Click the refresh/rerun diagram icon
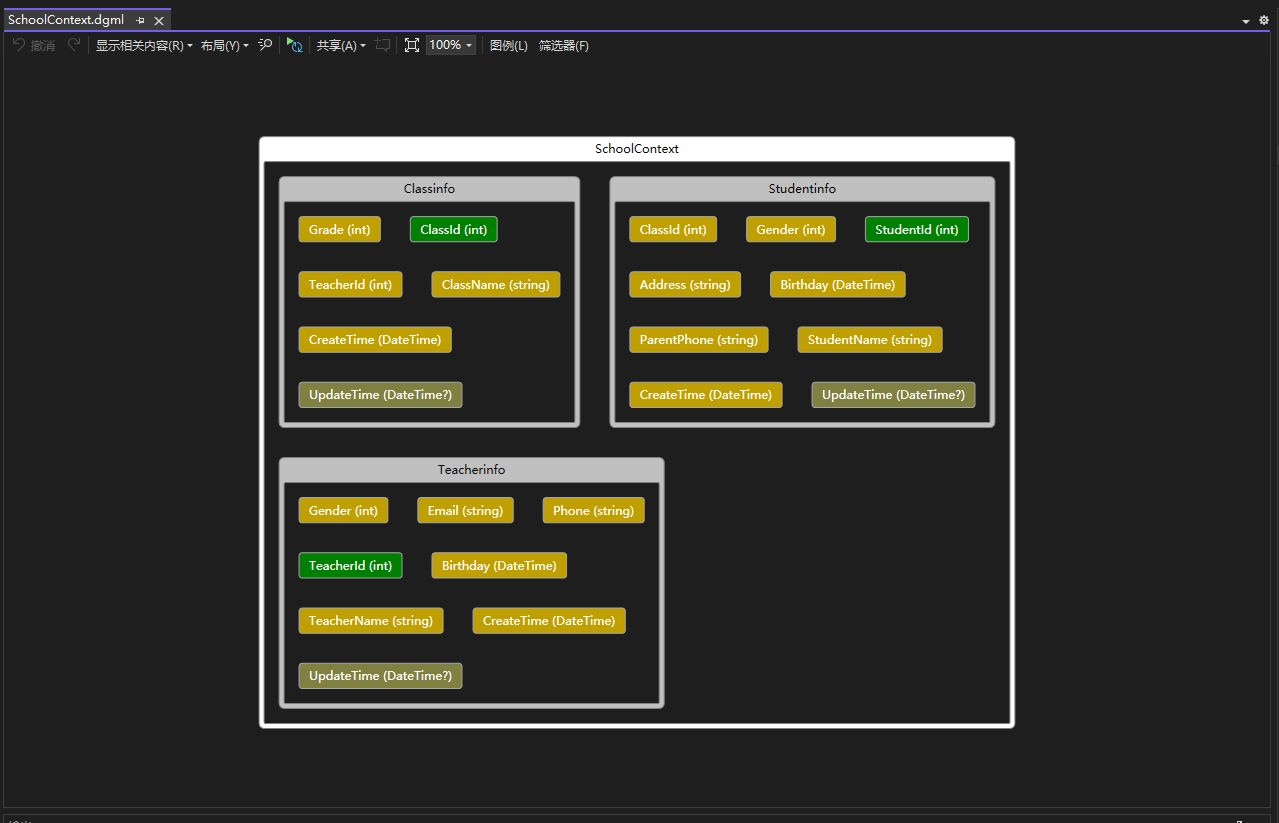 [294, 45]
